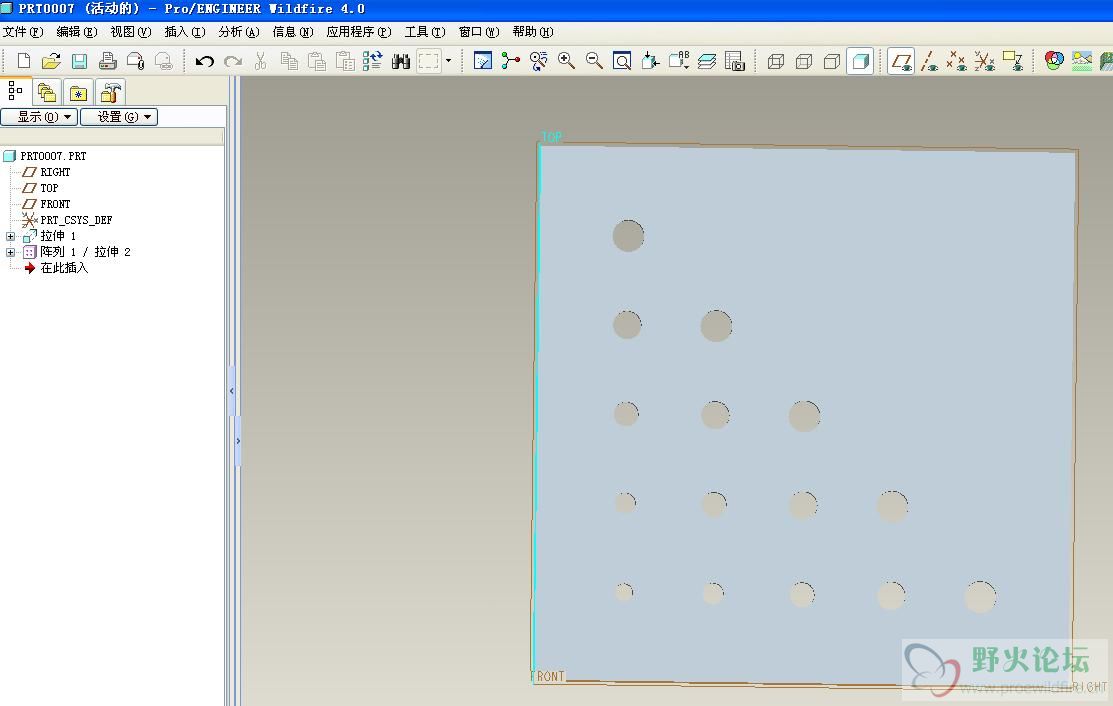Open the 设置(G) dropdown
Viewport: 1113px width, 706px height.
pos(119,116)
